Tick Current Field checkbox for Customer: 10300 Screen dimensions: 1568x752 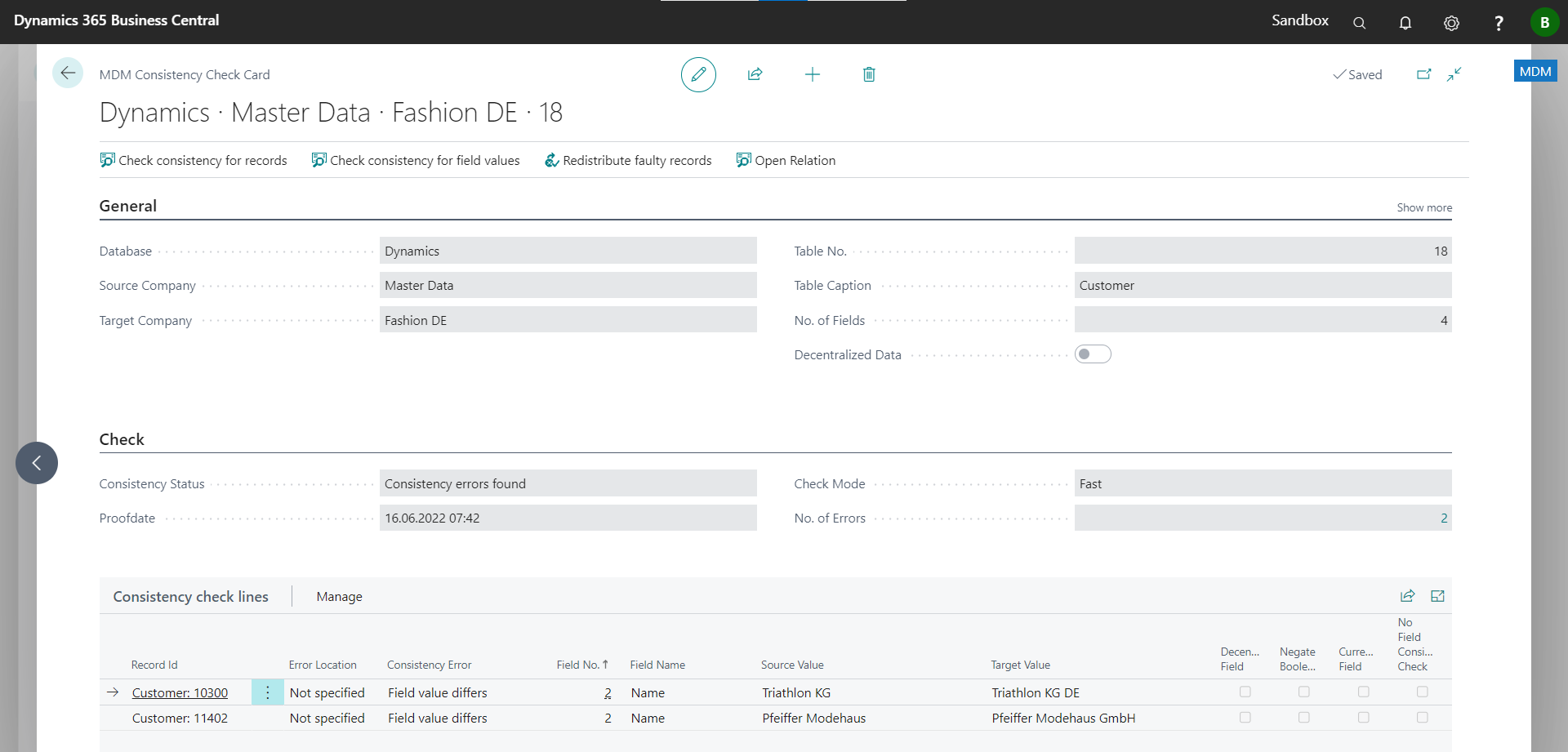(x=1364, y=692)
